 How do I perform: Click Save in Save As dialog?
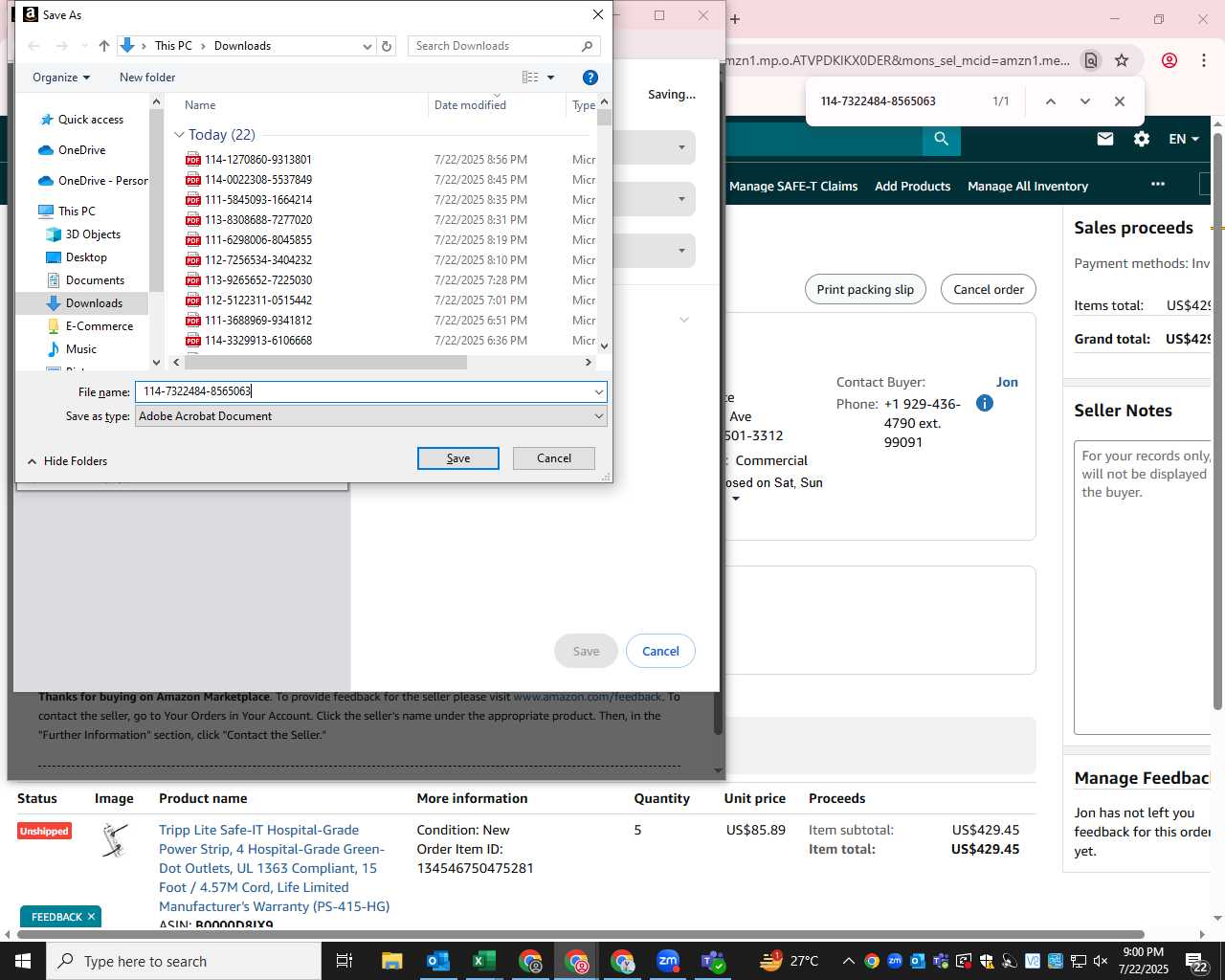458,458
